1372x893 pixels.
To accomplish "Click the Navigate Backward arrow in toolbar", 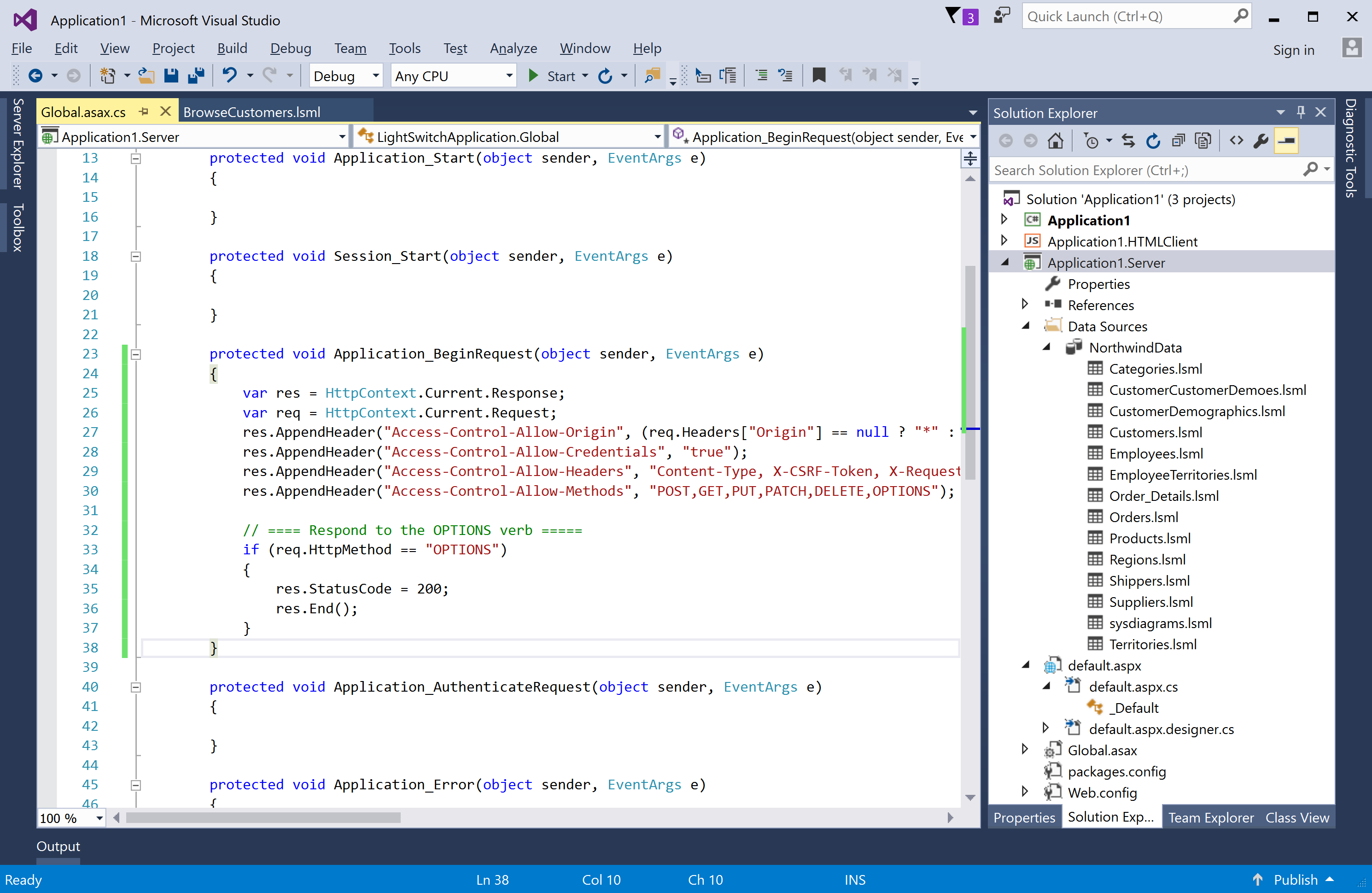I will (x=35, y=76).
